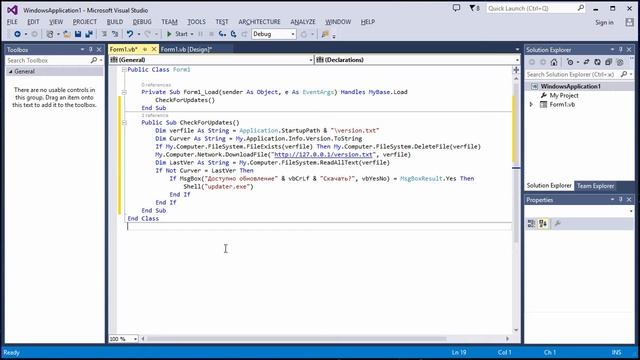Image resolution: width=640 pixels, height=360 pixels.
Task: Click the Sign in link
Action: pos(604,22)
